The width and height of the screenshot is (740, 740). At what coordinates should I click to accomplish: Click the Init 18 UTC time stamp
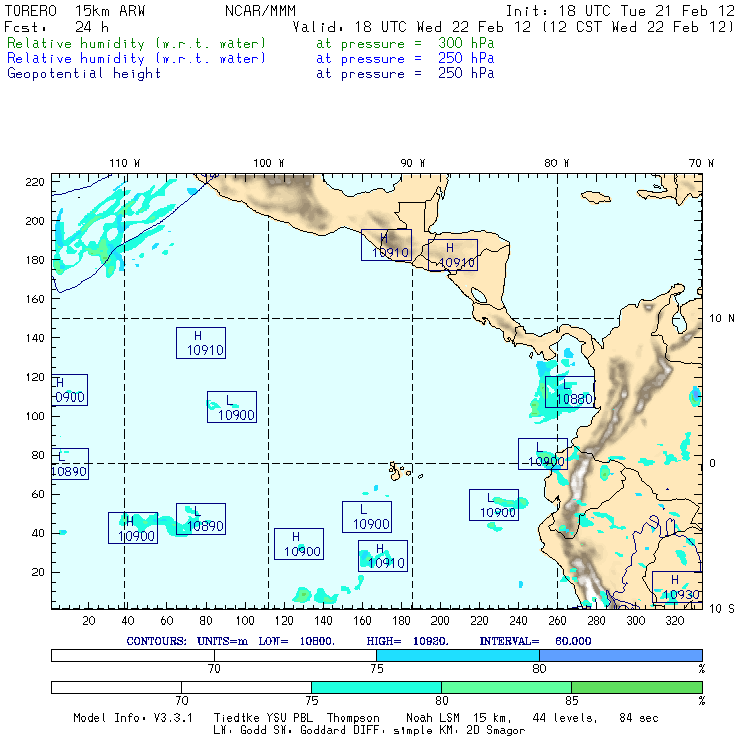[x=620, y=11]
